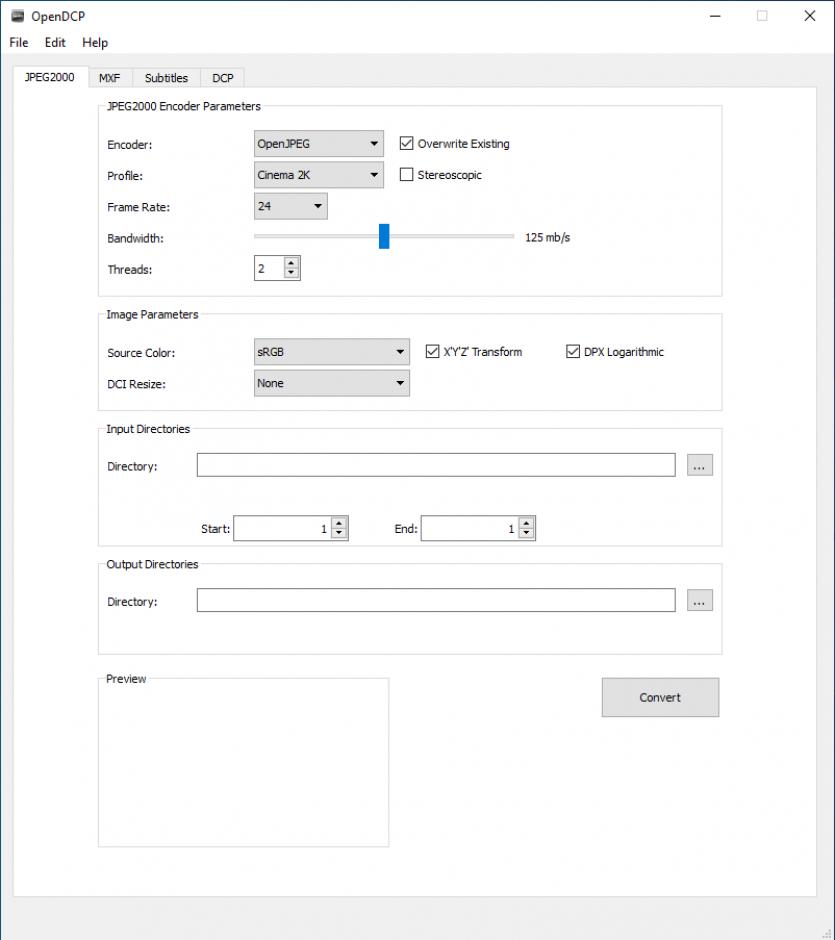Browse for the input directory
The width and height of the screenshot is (835, 940).
(x=700, y=465)
